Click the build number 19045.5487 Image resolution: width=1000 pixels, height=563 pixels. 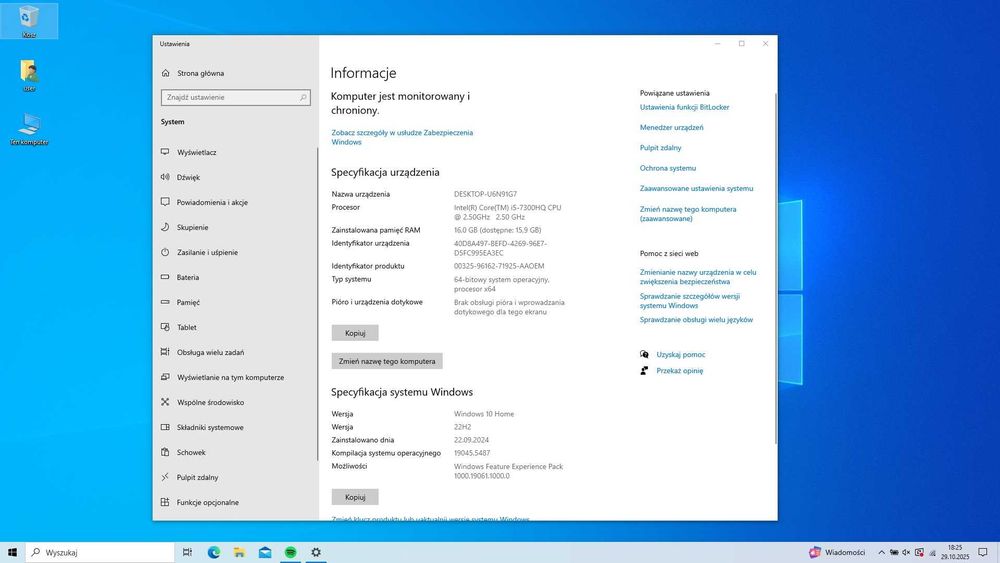(x=472, y=453)
